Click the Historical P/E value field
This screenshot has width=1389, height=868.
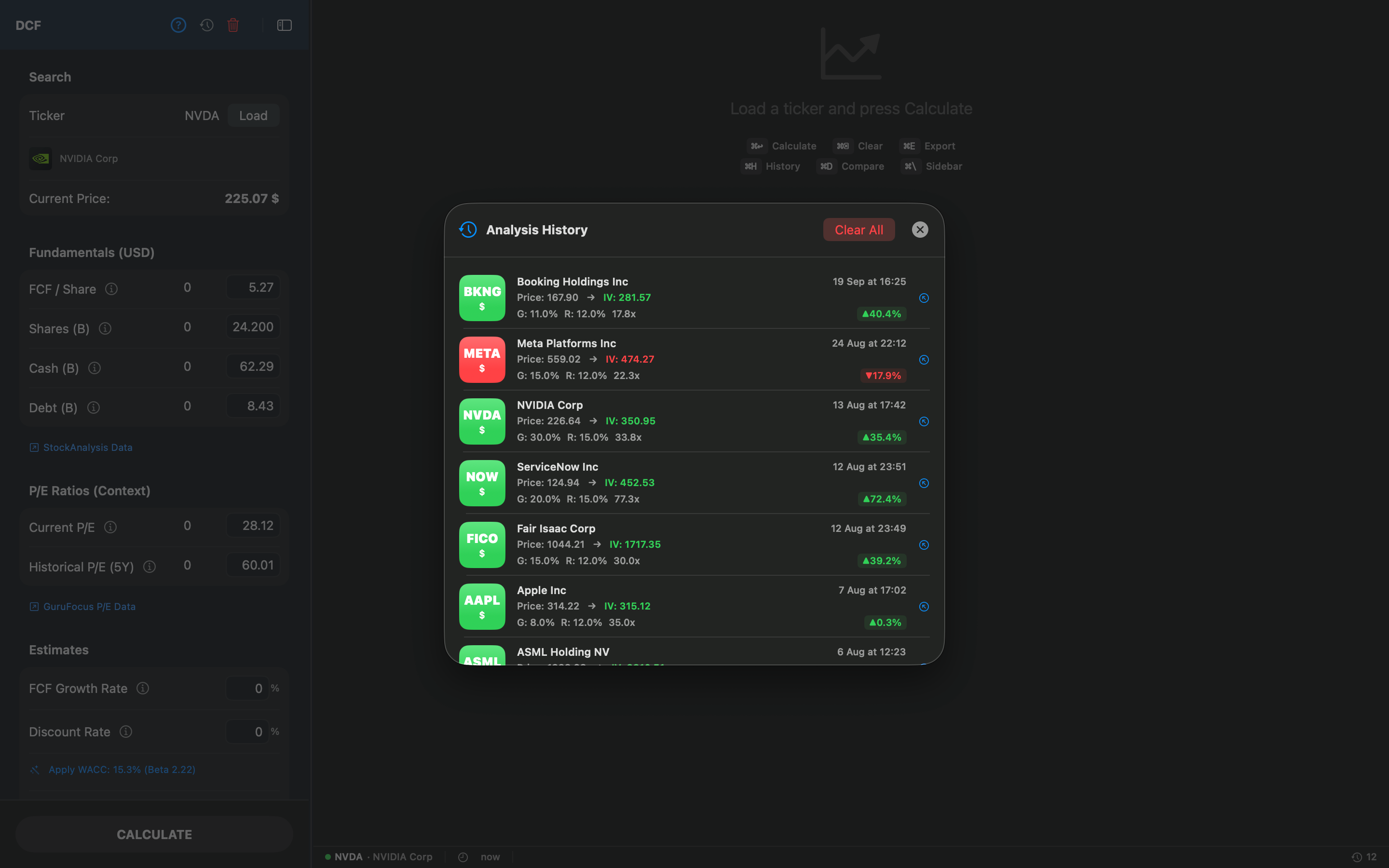click(253, 565)
